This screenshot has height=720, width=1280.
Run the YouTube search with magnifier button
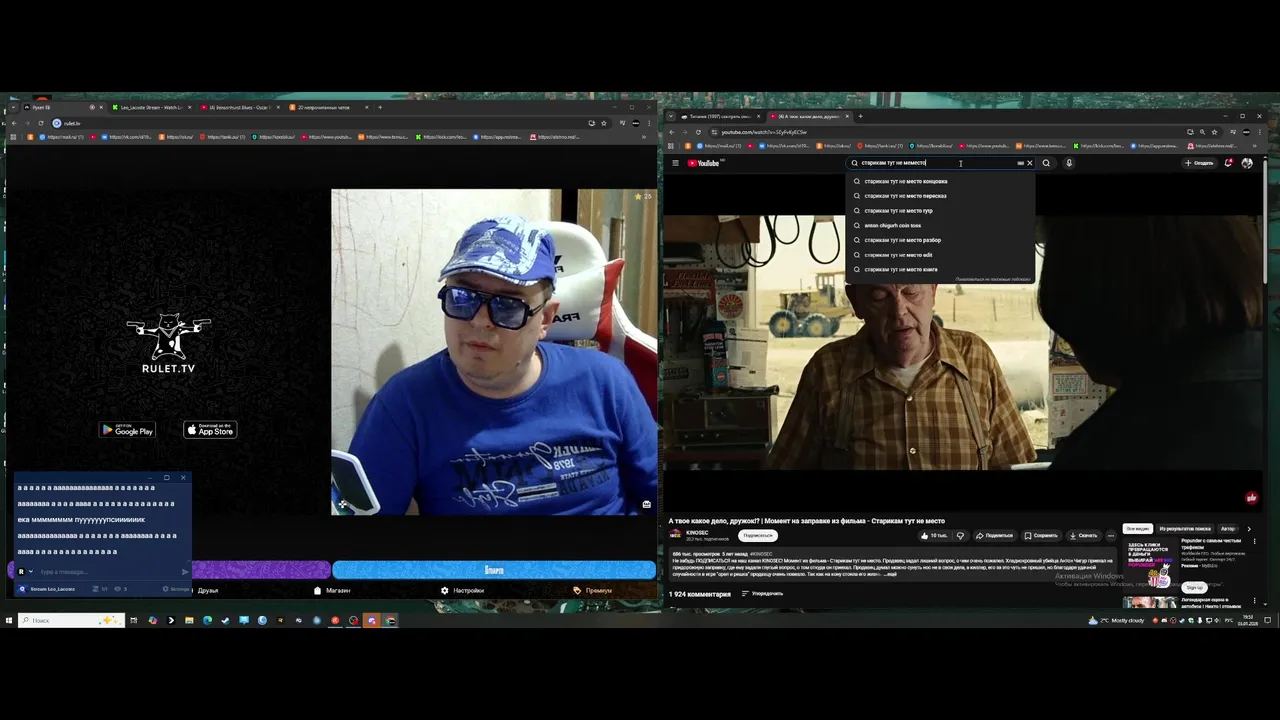click(1046, 163)
